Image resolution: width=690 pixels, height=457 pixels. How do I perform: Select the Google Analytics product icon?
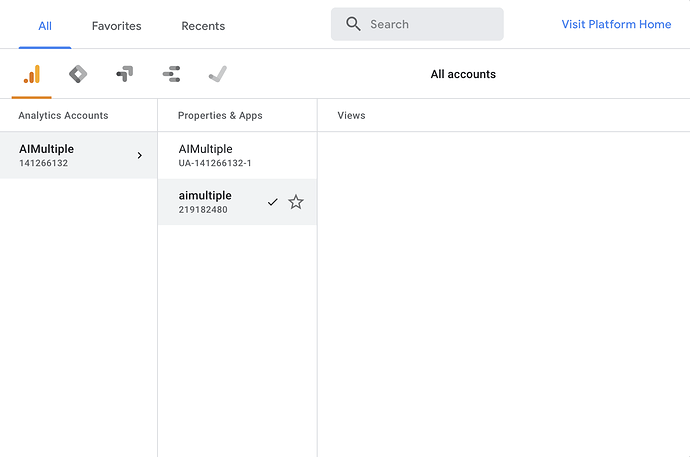tap(32, 74)
